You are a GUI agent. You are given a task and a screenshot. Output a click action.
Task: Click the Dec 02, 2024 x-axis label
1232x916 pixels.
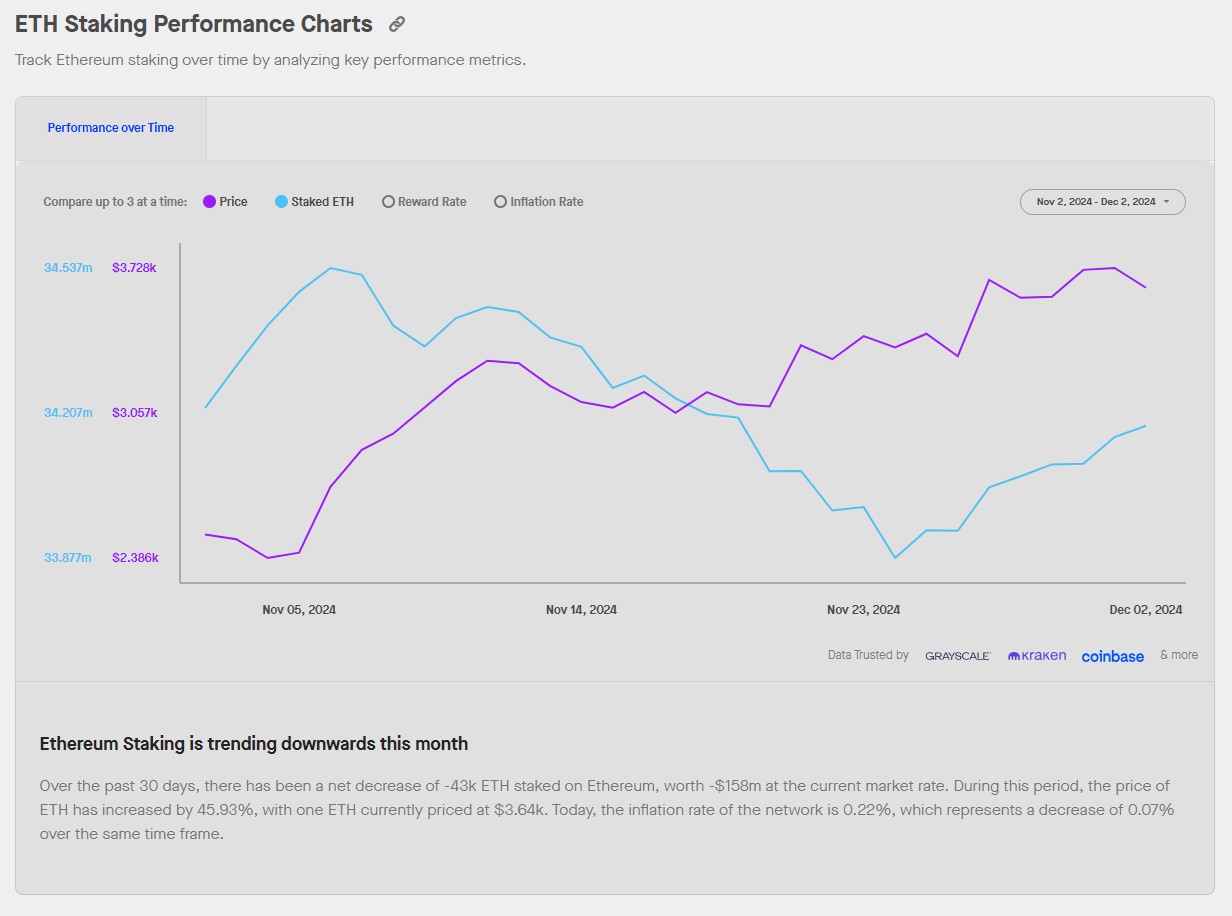[x=1145, y=610]
